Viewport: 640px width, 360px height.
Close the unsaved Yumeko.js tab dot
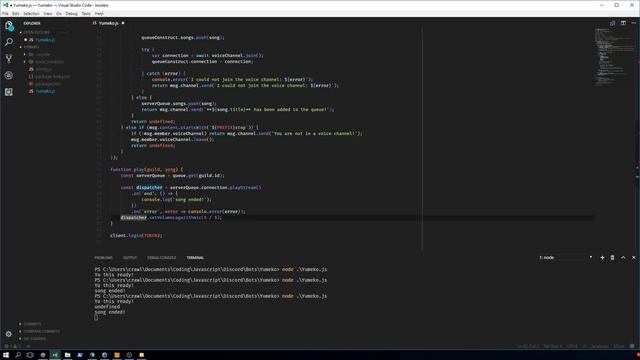pyautogui.click(x=123, y=23)
